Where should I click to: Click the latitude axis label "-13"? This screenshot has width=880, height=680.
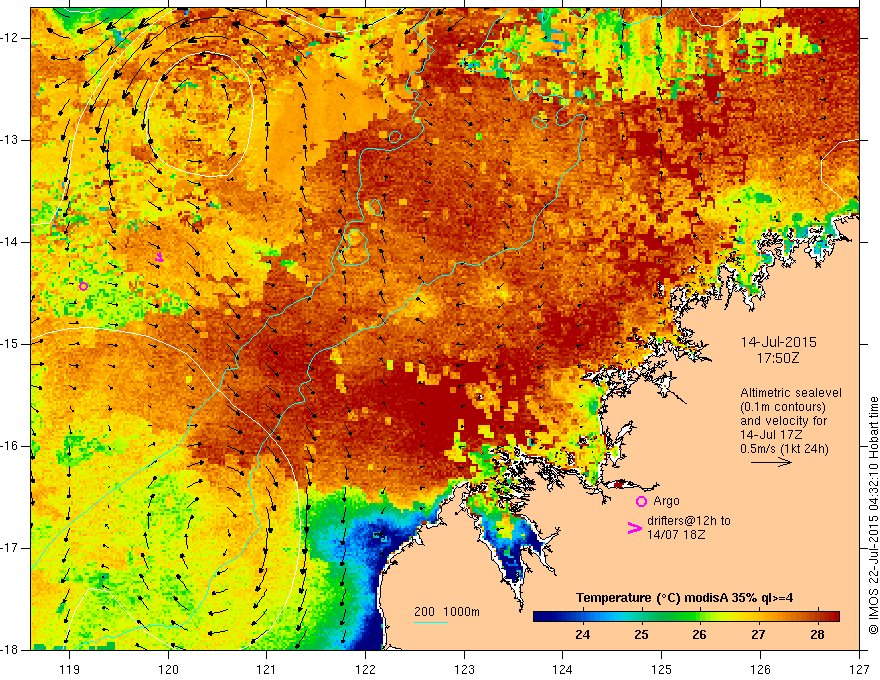[10, 140]
